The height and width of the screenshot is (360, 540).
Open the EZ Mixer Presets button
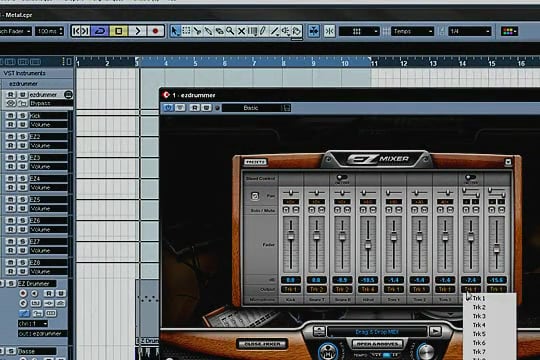click(x=255, y=162)
